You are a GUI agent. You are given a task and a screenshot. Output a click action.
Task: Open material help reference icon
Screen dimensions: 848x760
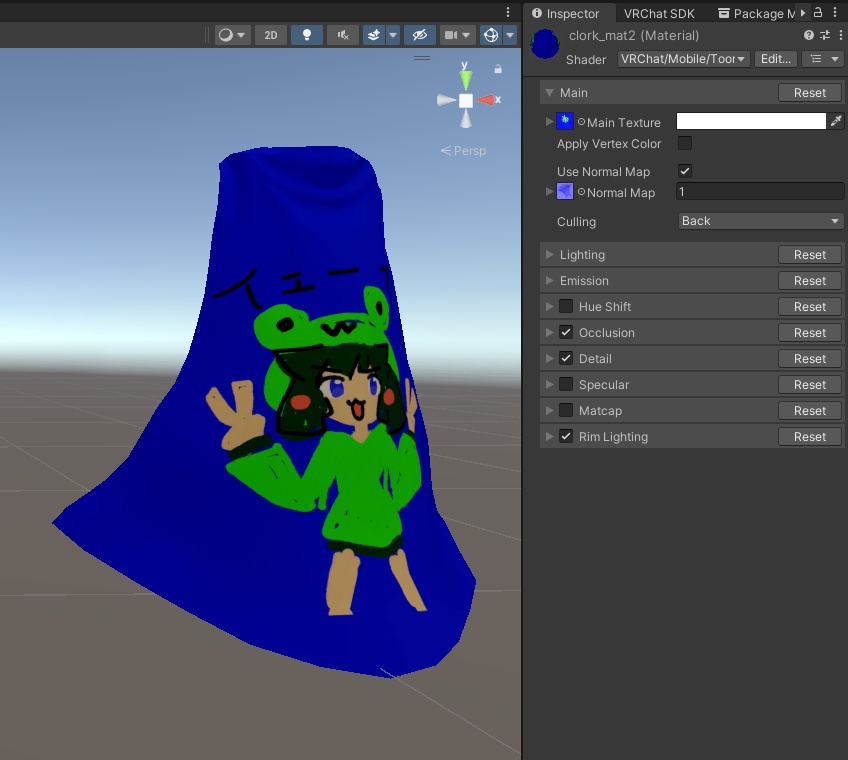click(809, 35)
